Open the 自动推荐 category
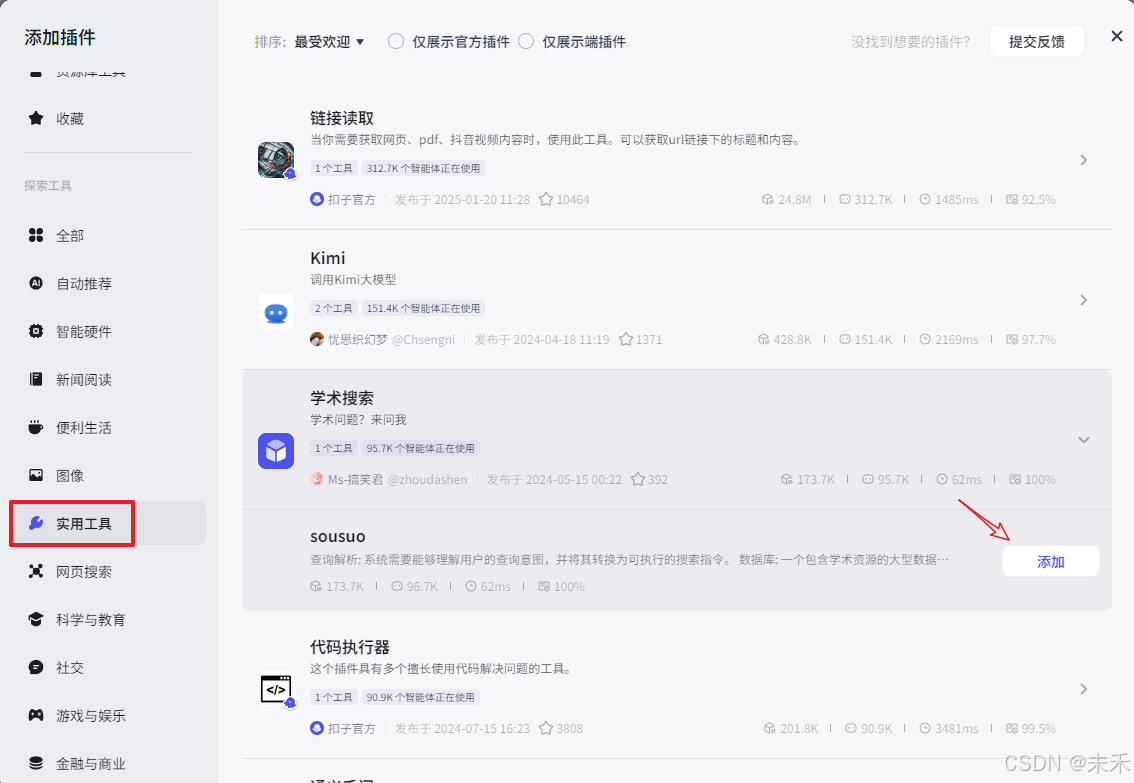 (x=108, y=283)
